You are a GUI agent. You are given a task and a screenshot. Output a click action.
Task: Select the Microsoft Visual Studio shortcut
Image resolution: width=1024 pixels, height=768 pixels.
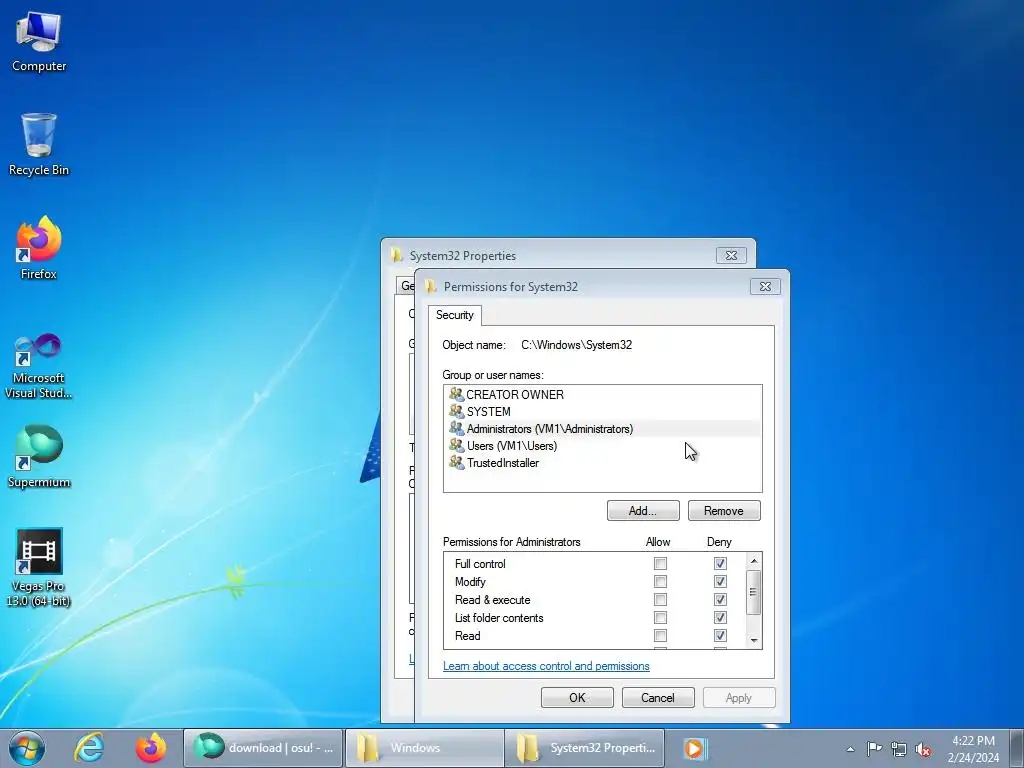[x=39, y=366]
